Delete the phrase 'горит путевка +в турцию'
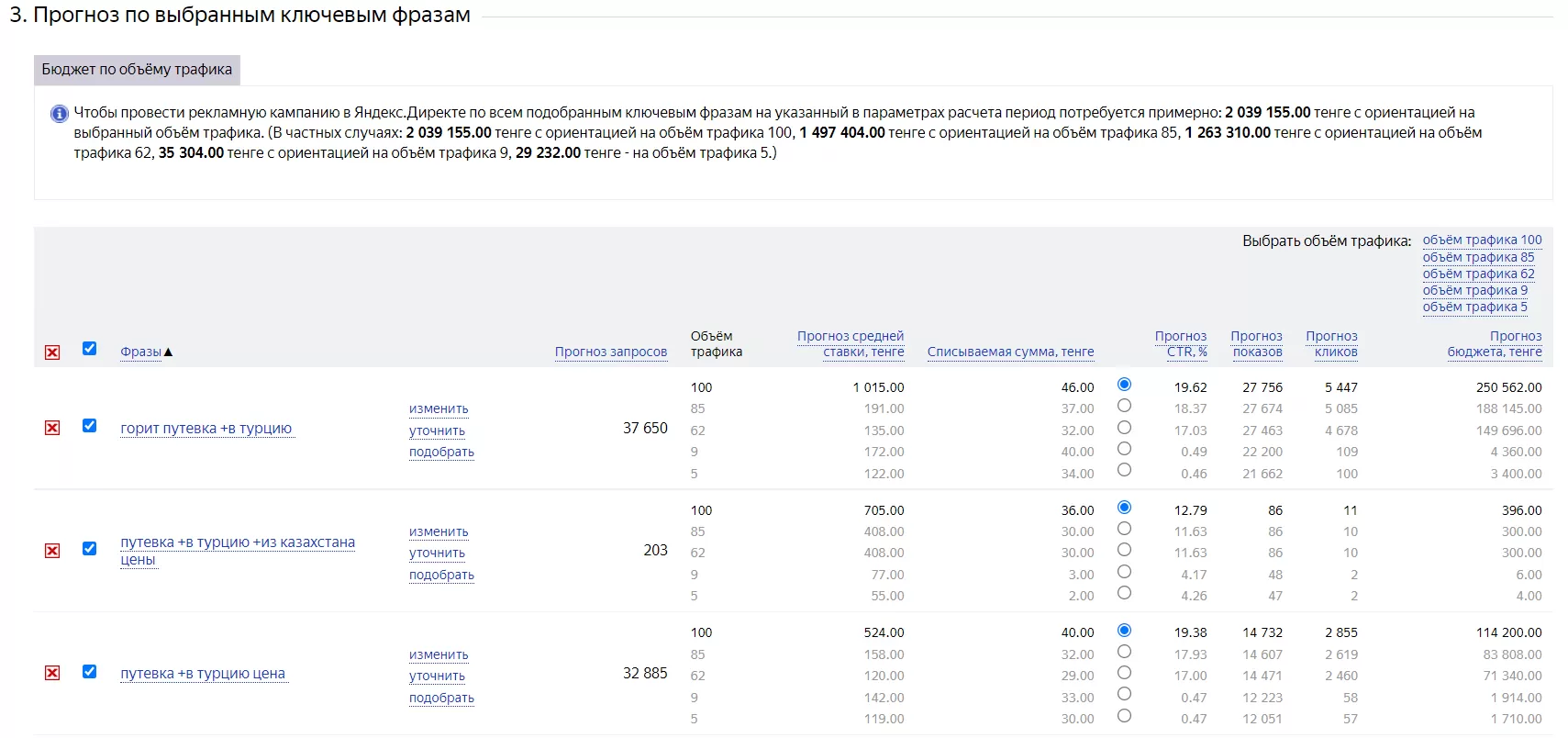Screen dimensions: 1568x738 pos(52,428)
